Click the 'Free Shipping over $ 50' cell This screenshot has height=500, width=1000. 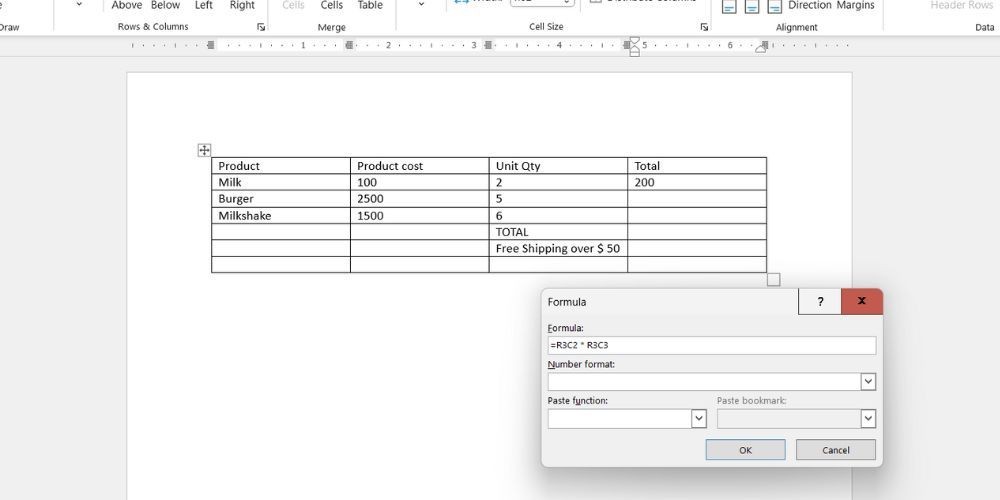558,249
